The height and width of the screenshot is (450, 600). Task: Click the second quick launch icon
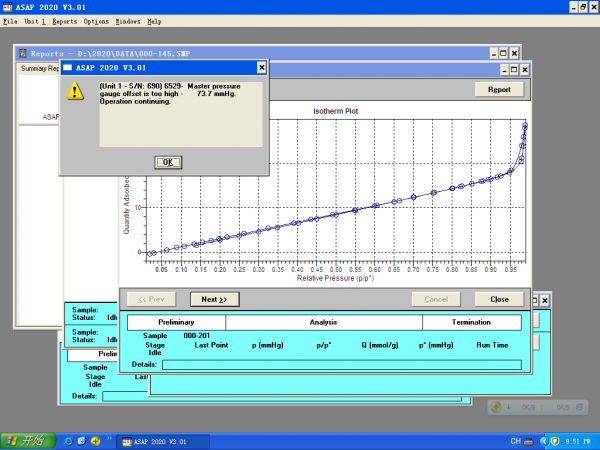pyautogui.click(x=82, y=441)
